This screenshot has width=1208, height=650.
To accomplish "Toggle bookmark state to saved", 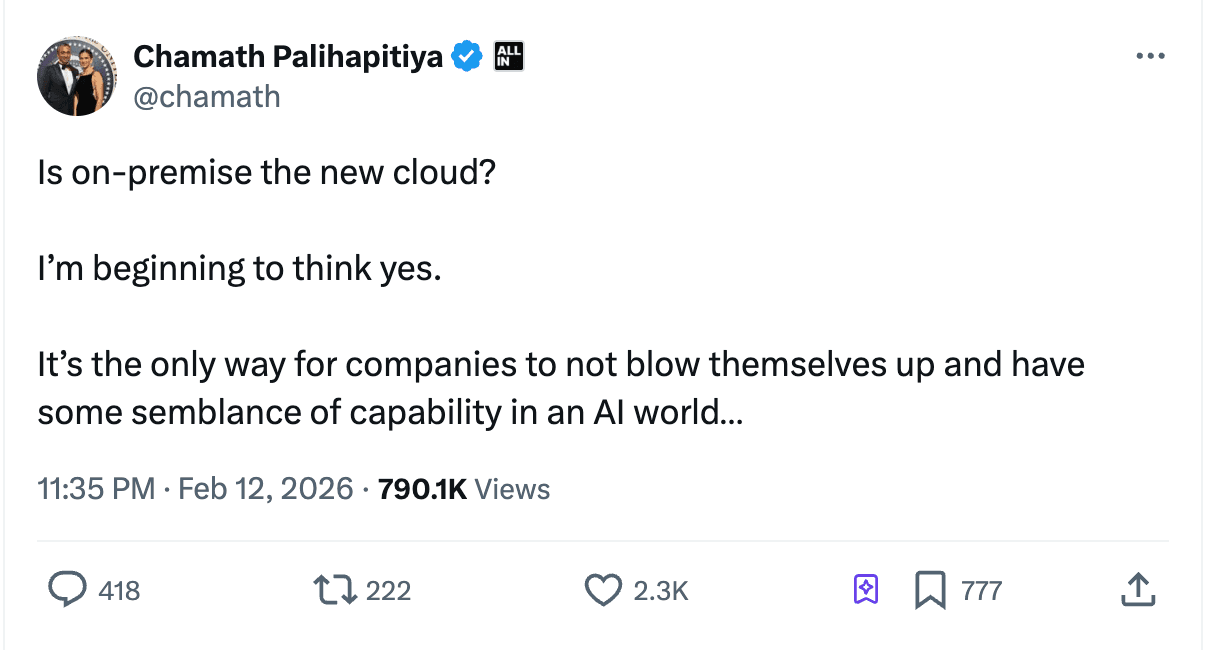I will 931,590.
